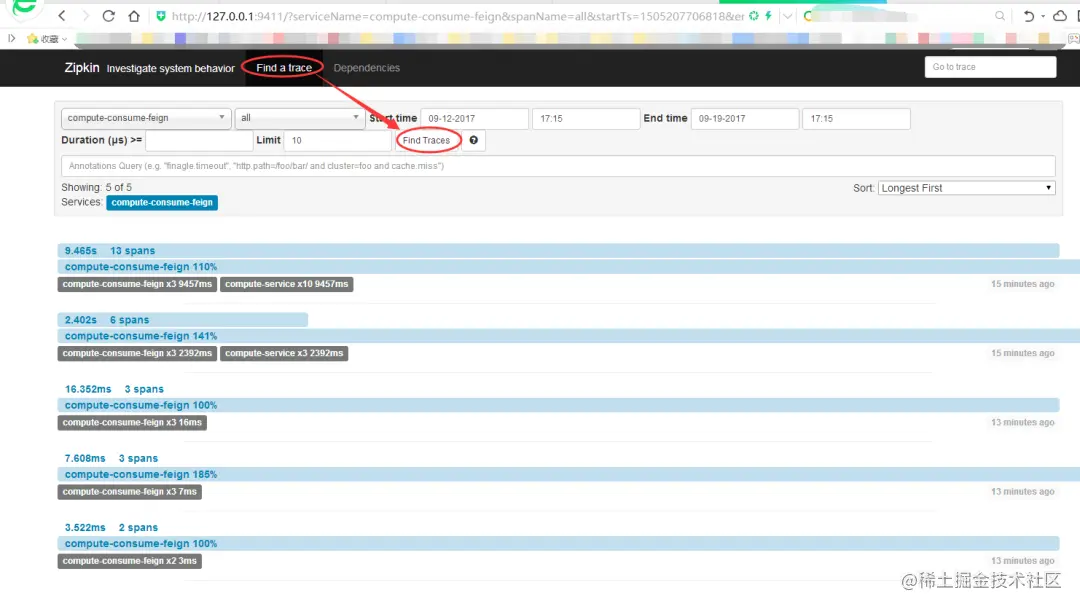The height and width of the screenshot is (609, 1080).
Task: Click the lightning speed-mode icon
Action: coord(768,15)
